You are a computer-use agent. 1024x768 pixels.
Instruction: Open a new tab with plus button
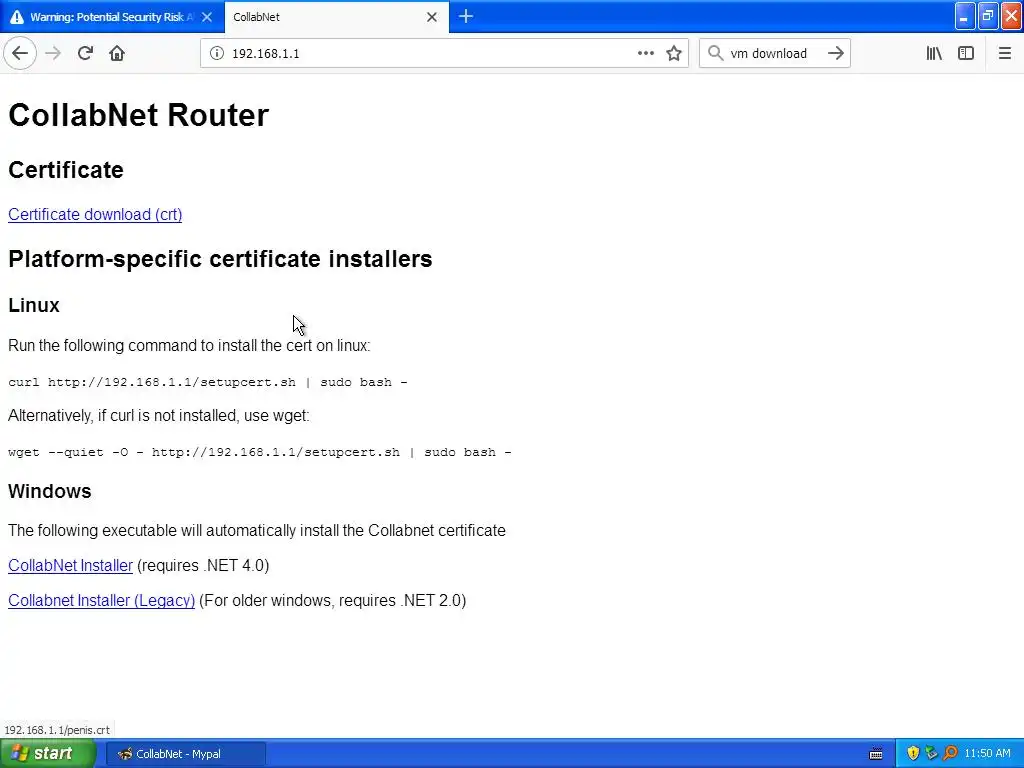coord(466,17)
